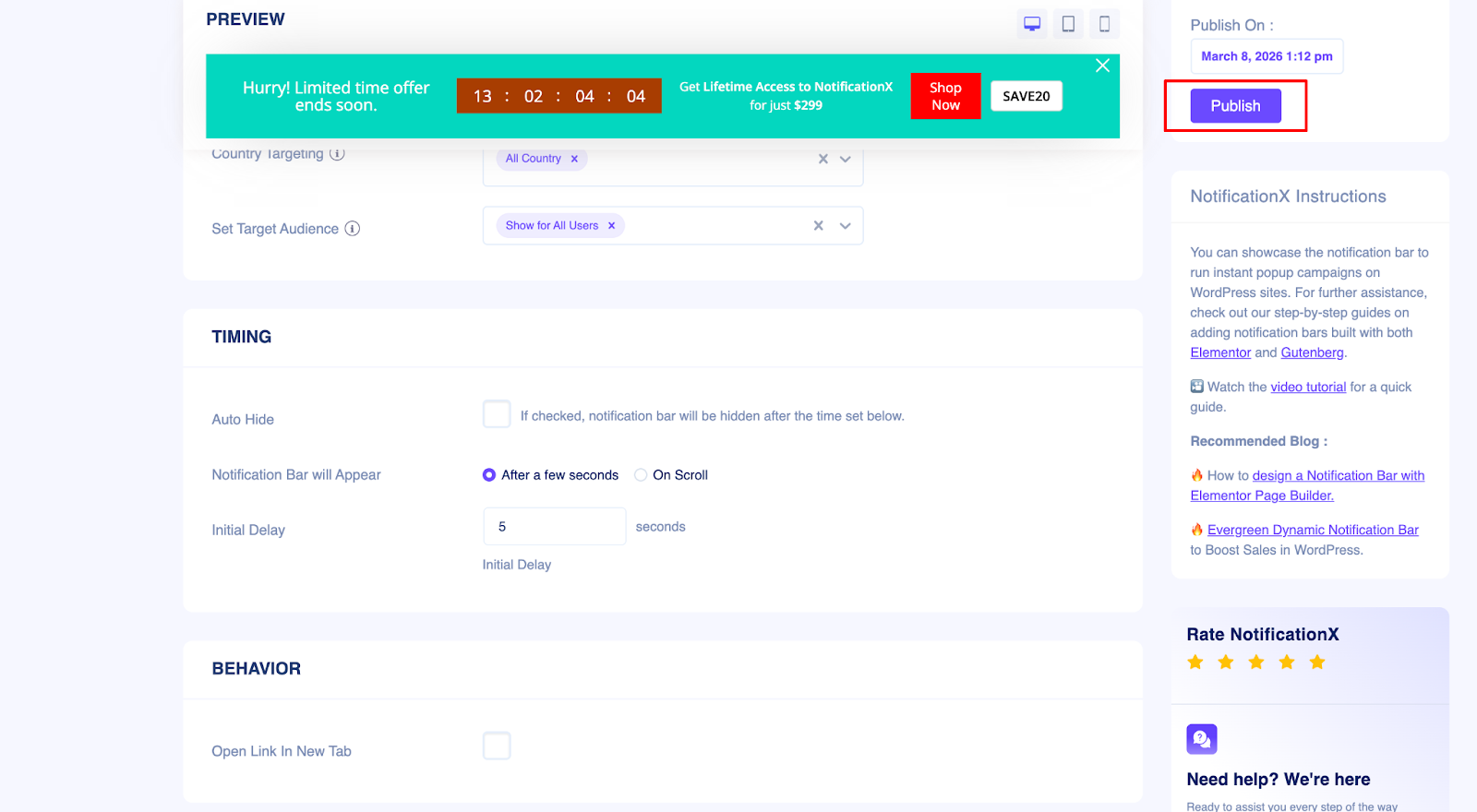This screenshot has height=812, width=1477.
Task: Show info for Country Targeting
Action: click(337, 154)
